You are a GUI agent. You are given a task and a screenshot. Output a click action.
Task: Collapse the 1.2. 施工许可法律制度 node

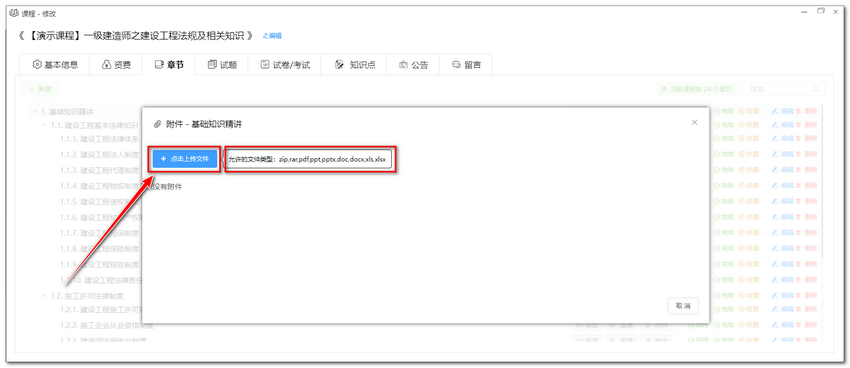44,296
